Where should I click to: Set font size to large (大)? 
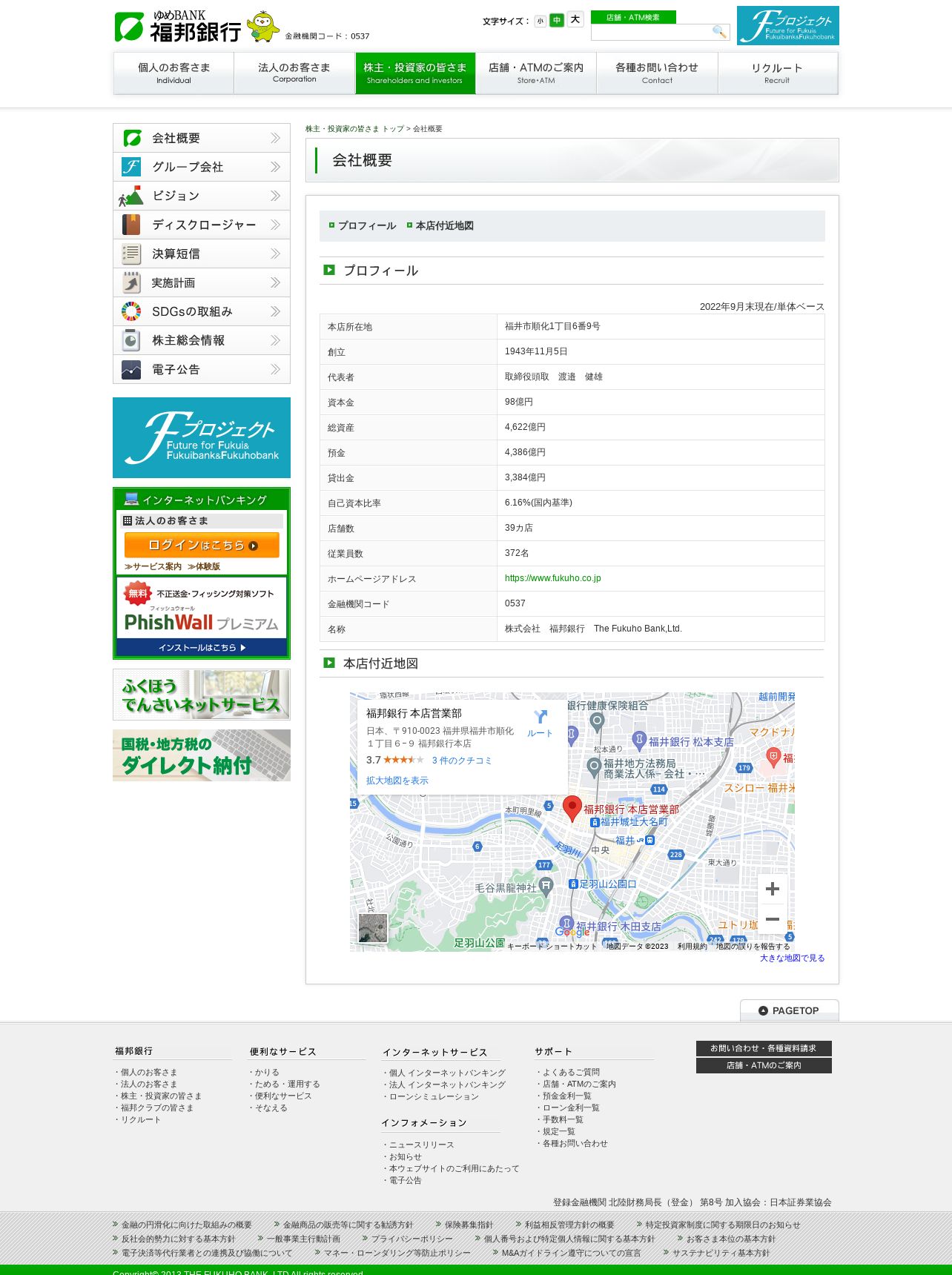(575, 20)
